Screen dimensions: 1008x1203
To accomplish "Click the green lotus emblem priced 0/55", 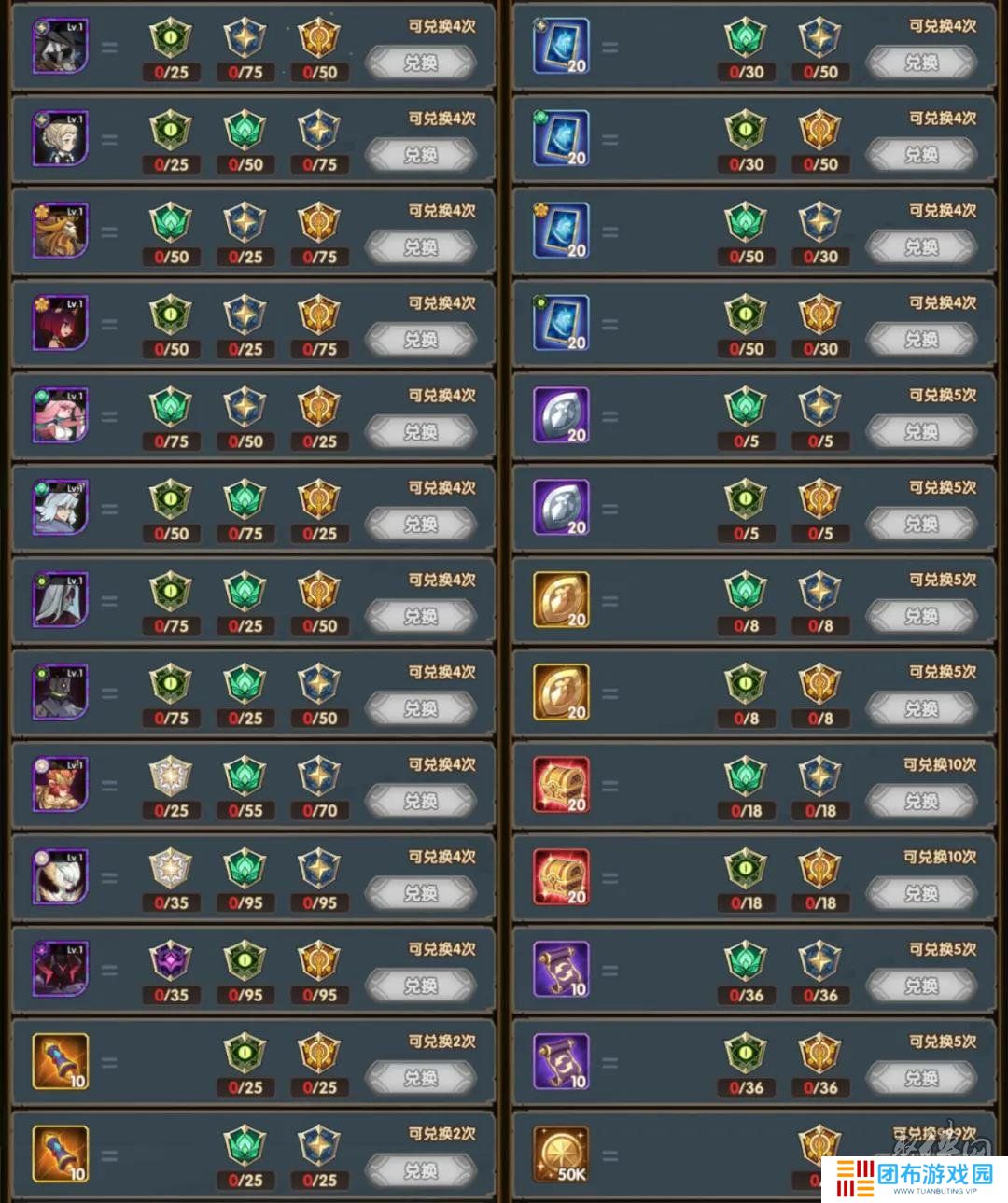I will (x=245, y=776).
